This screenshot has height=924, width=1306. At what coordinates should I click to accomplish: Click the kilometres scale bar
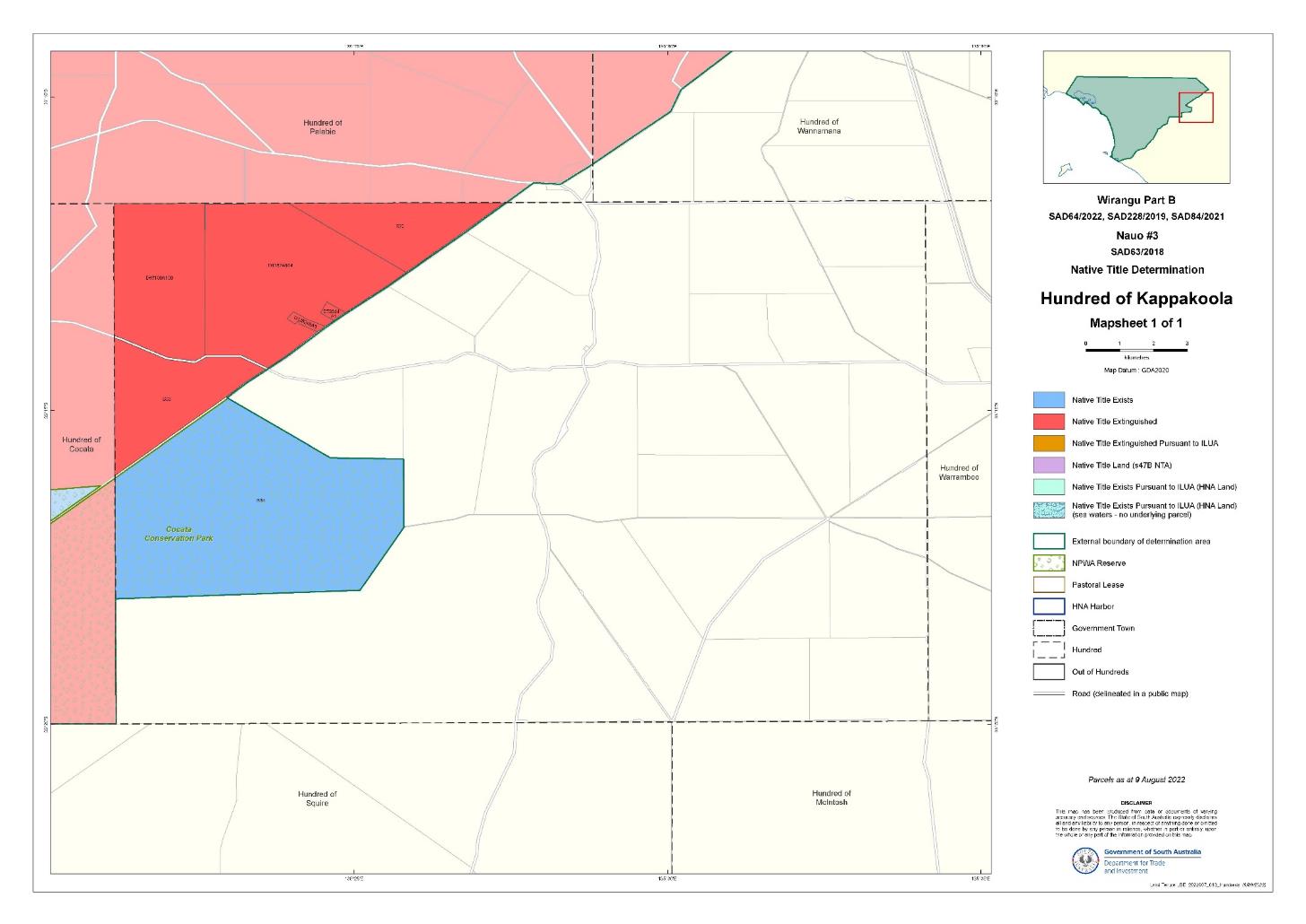tap(1136, 350)
